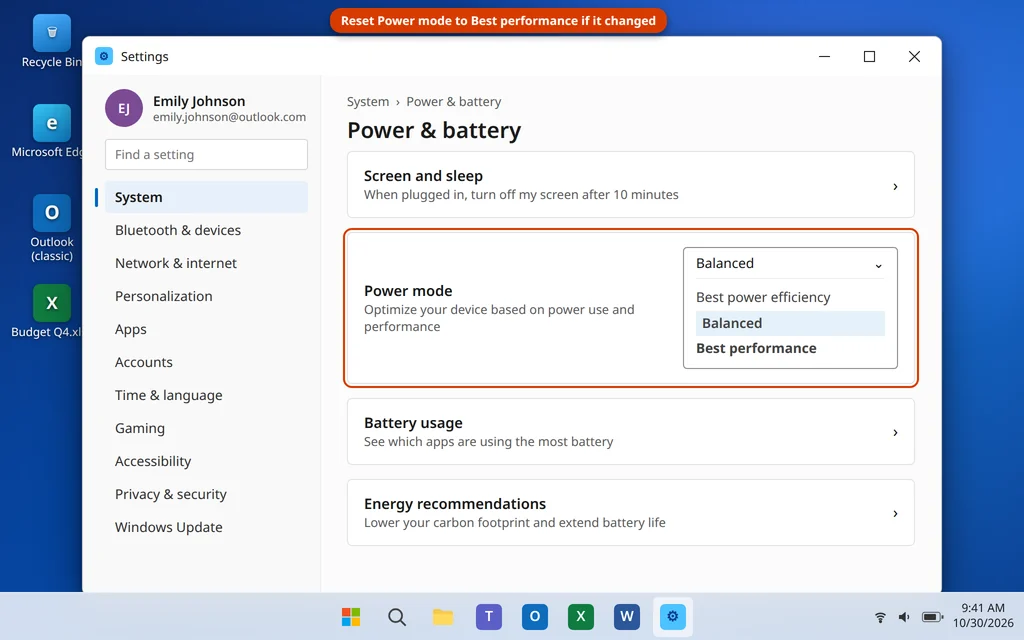Click the Settings icon in the taskbar
Viewport: 1024px width, 640px height.
coord(673,616)
